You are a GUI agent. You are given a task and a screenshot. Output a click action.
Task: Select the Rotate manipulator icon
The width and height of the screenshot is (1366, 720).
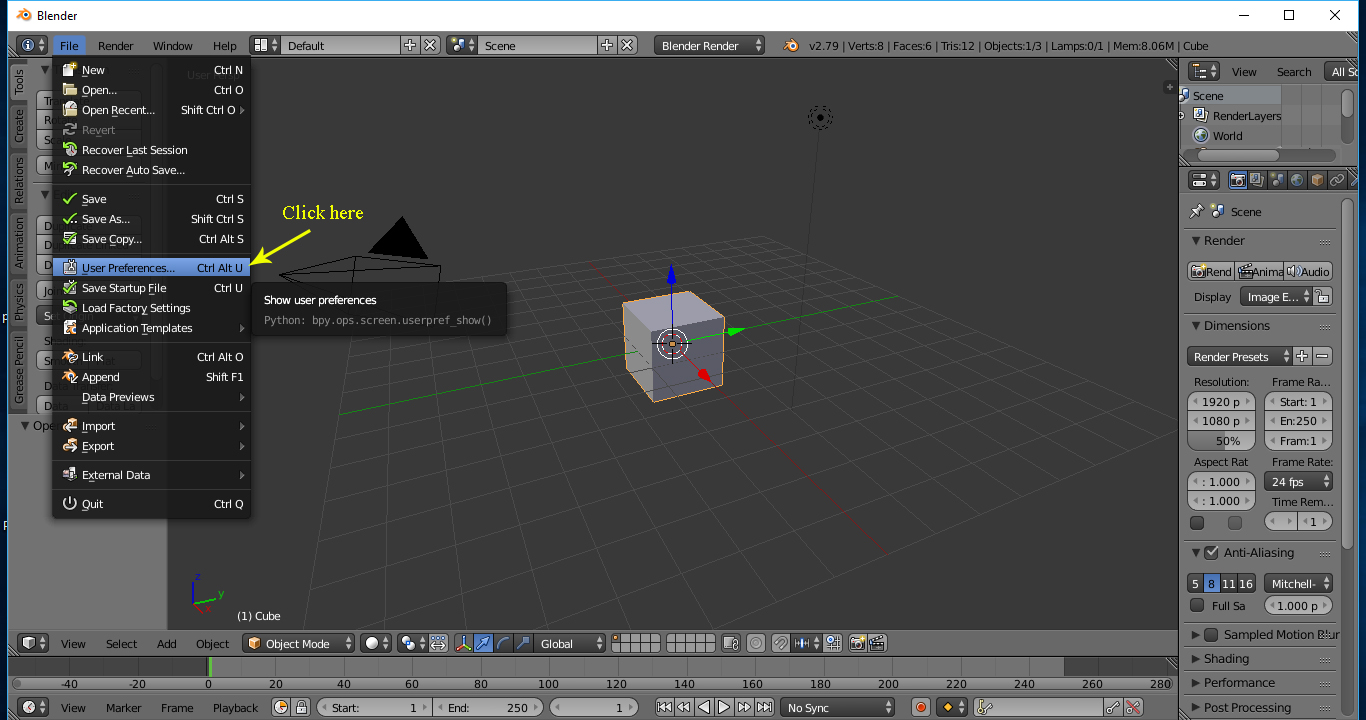[x=503, y=644]
